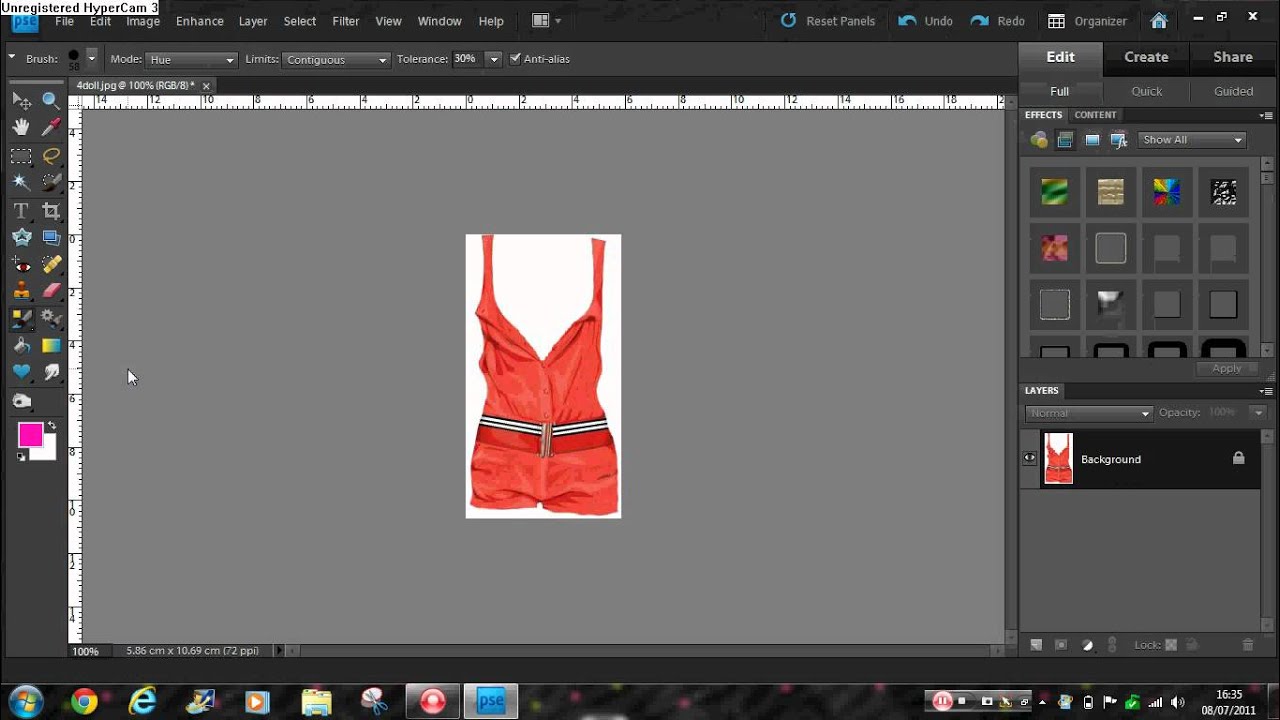Select the Gradient tool

[x=51, y=345]
